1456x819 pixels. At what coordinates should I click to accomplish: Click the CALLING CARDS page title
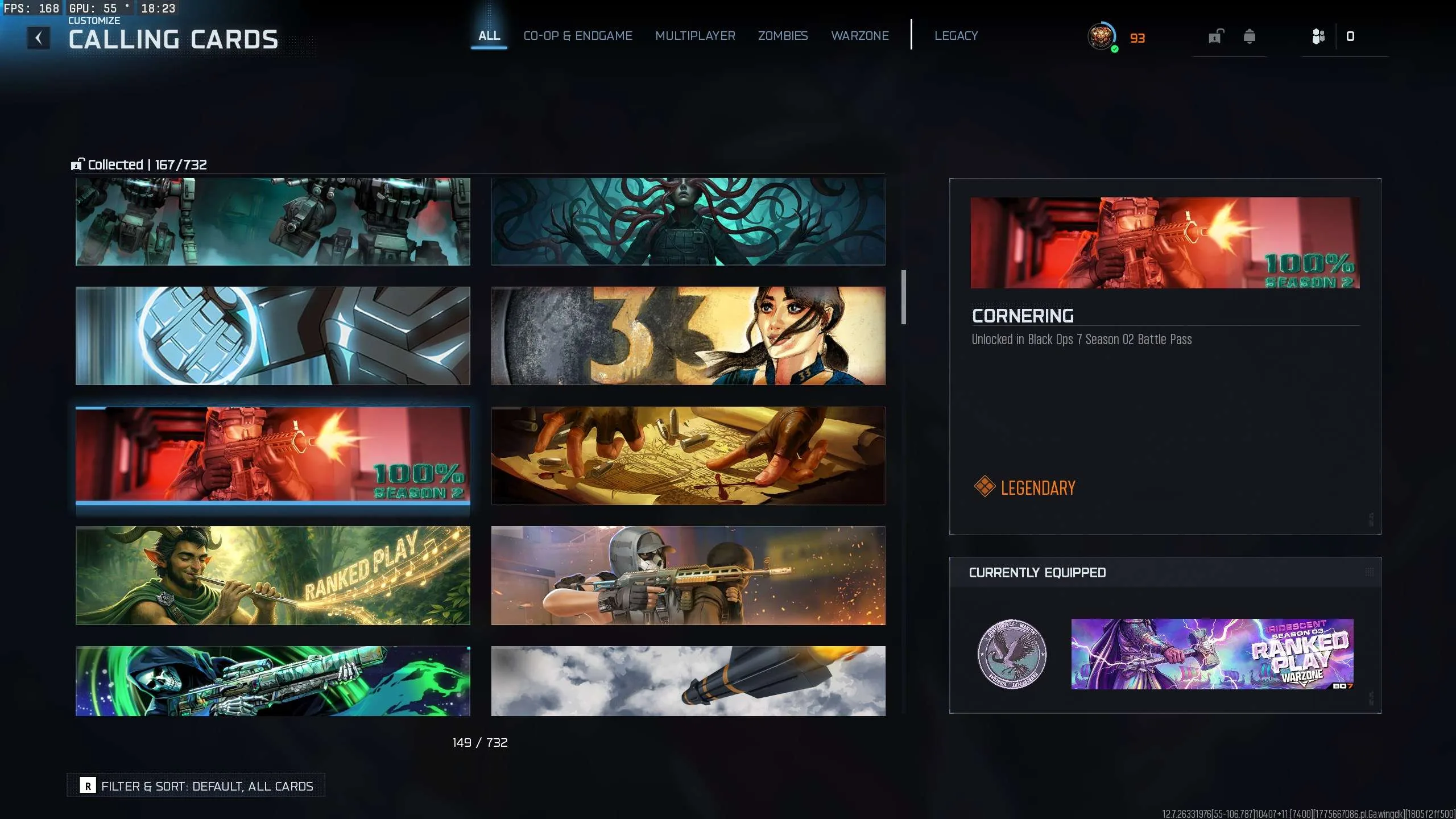[173, 39]
